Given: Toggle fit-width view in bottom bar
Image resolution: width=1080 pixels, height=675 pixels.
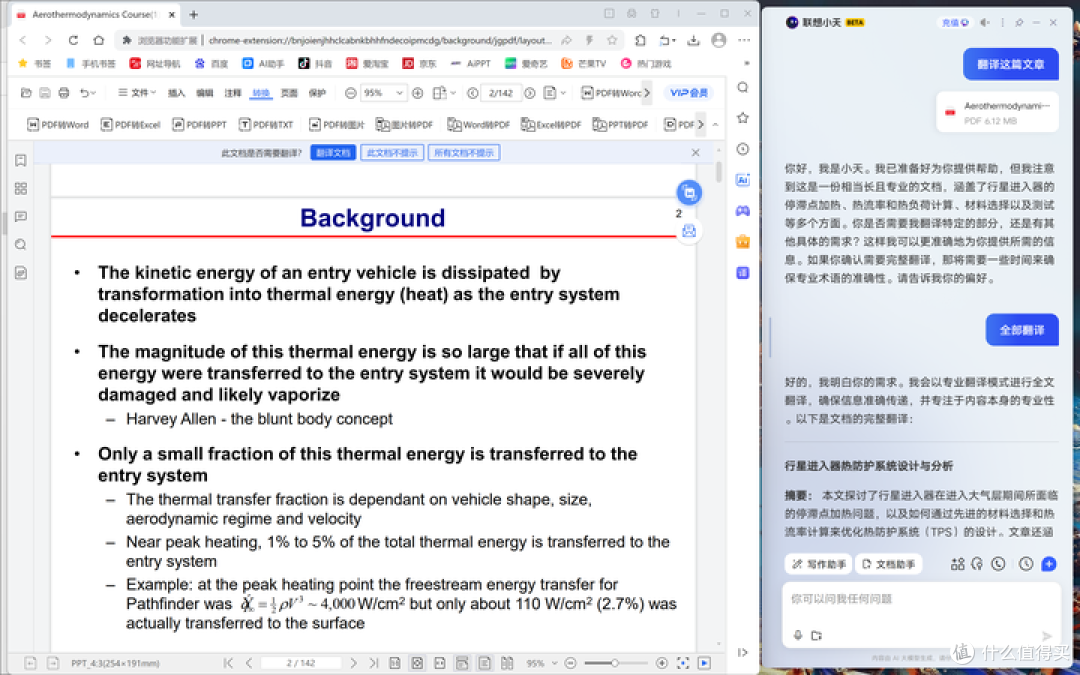Looking at the screenshot, I should click(439, 663).
